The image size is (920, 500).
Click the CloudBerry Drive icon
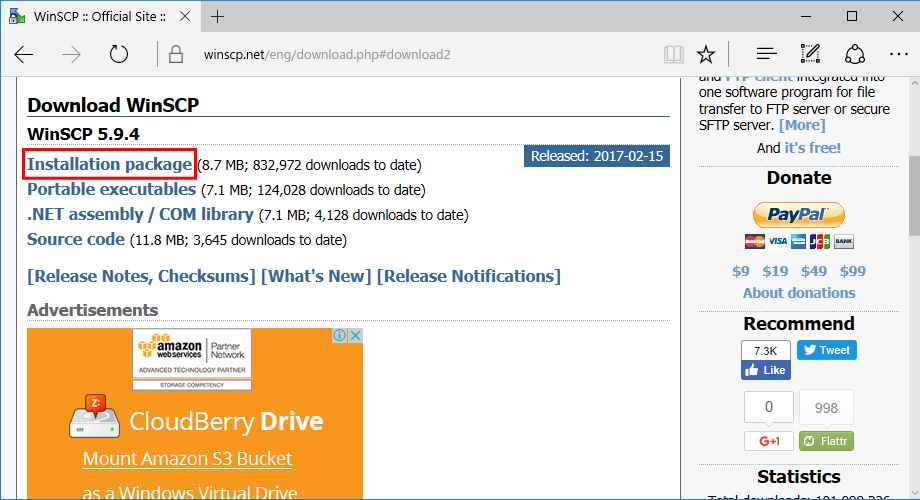[x=94, y=417]
